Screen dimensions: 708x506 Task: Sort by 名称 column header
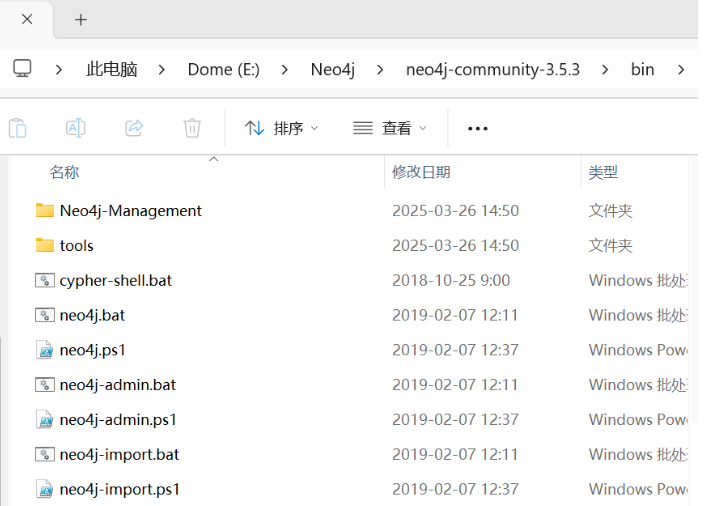pyautogui.click(x=64, y=172)
